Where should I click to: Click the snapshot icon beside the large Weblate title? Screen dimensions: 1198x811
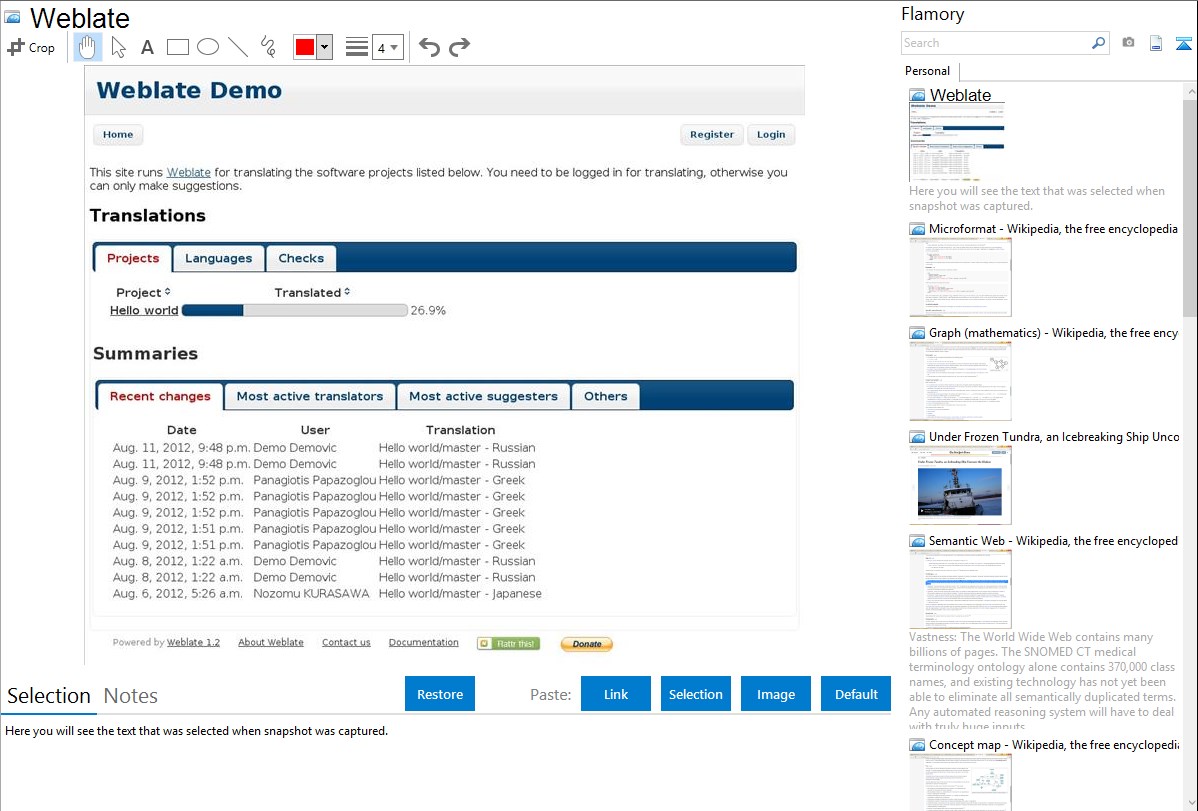pos(12,17)
